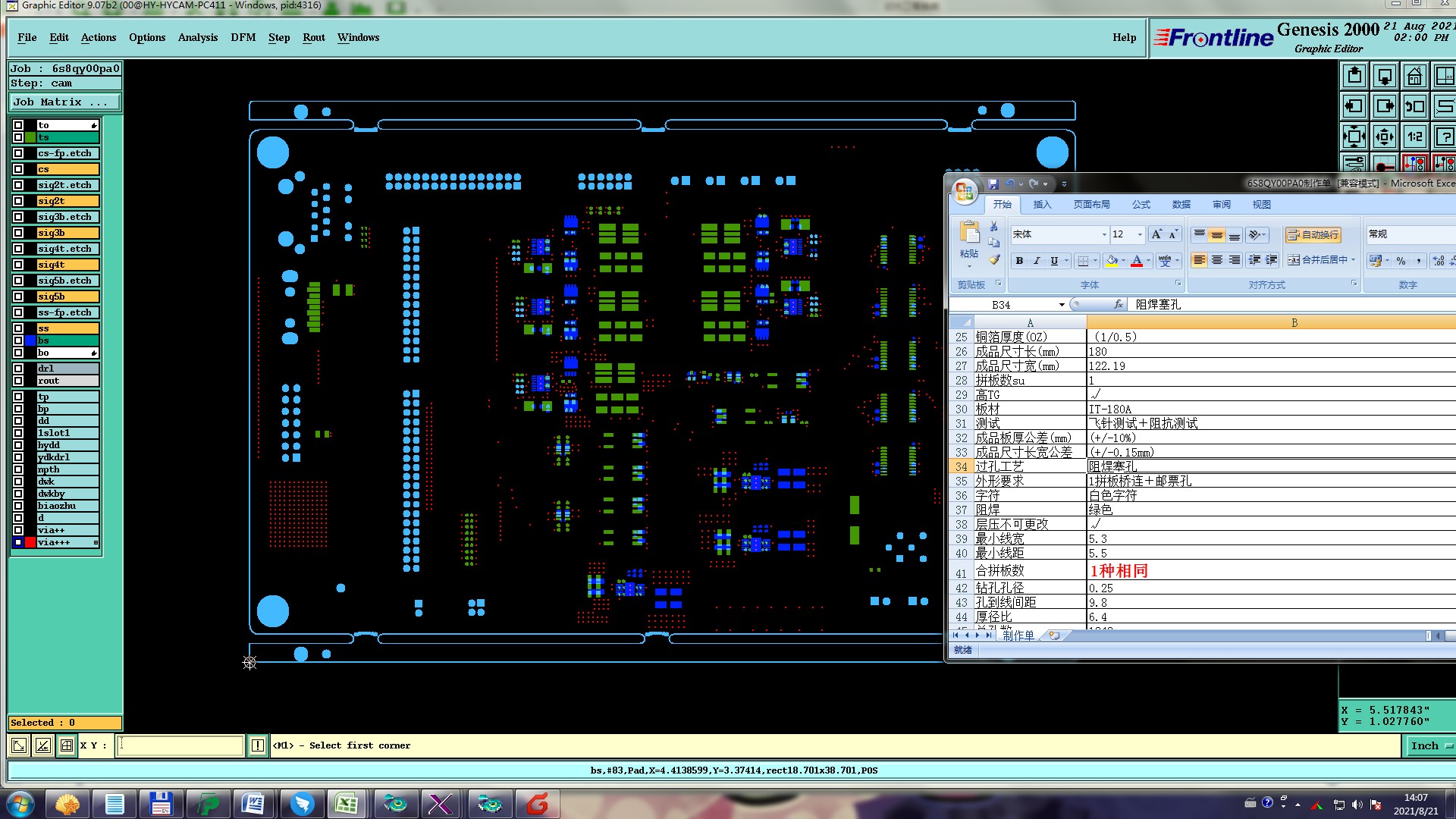Toggle checkbox for drl layer
1456x819 pixels.
(x=18, y=369)
